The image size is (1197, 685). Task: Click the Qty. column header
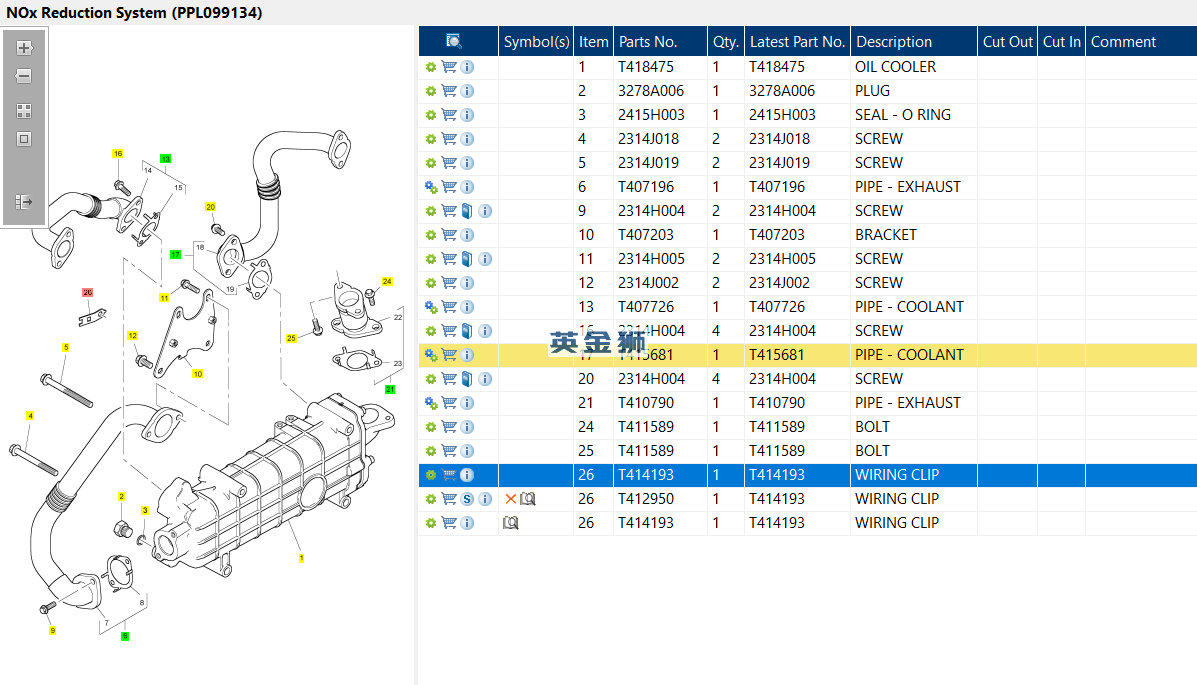[x=726, y=42]
